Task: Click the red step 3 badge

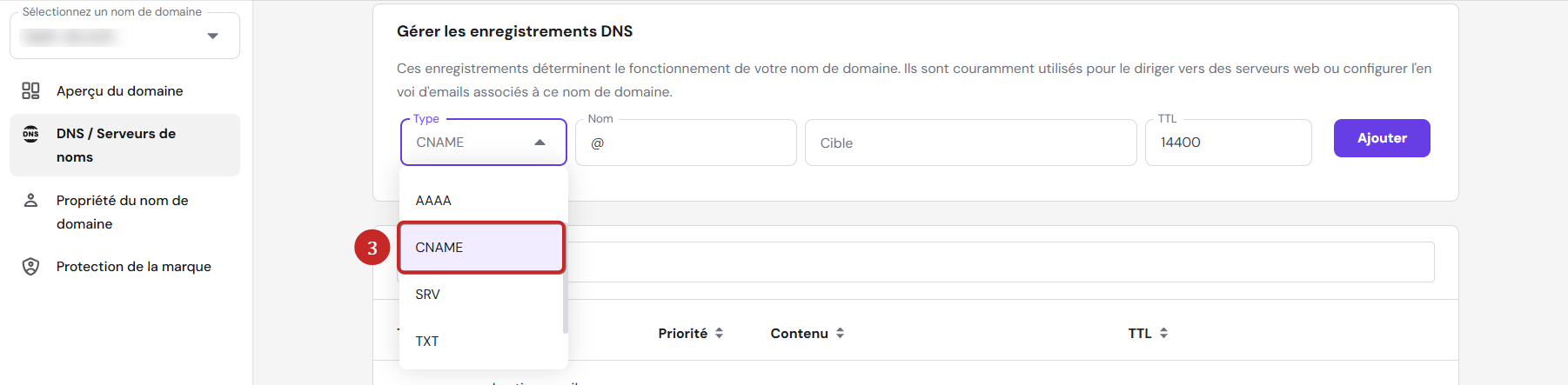Action: pyautogui.click(x=372, y=248)
